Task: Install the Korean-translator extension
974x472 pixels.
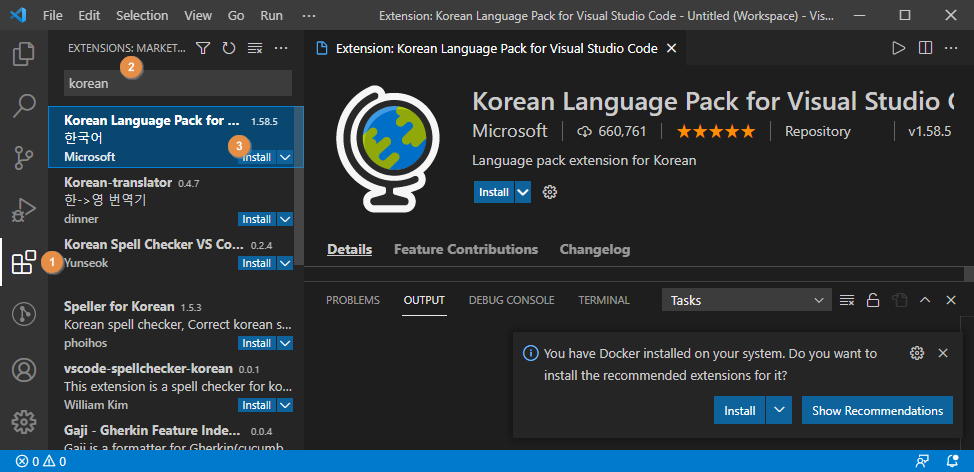Action: [x=257, y=219]
